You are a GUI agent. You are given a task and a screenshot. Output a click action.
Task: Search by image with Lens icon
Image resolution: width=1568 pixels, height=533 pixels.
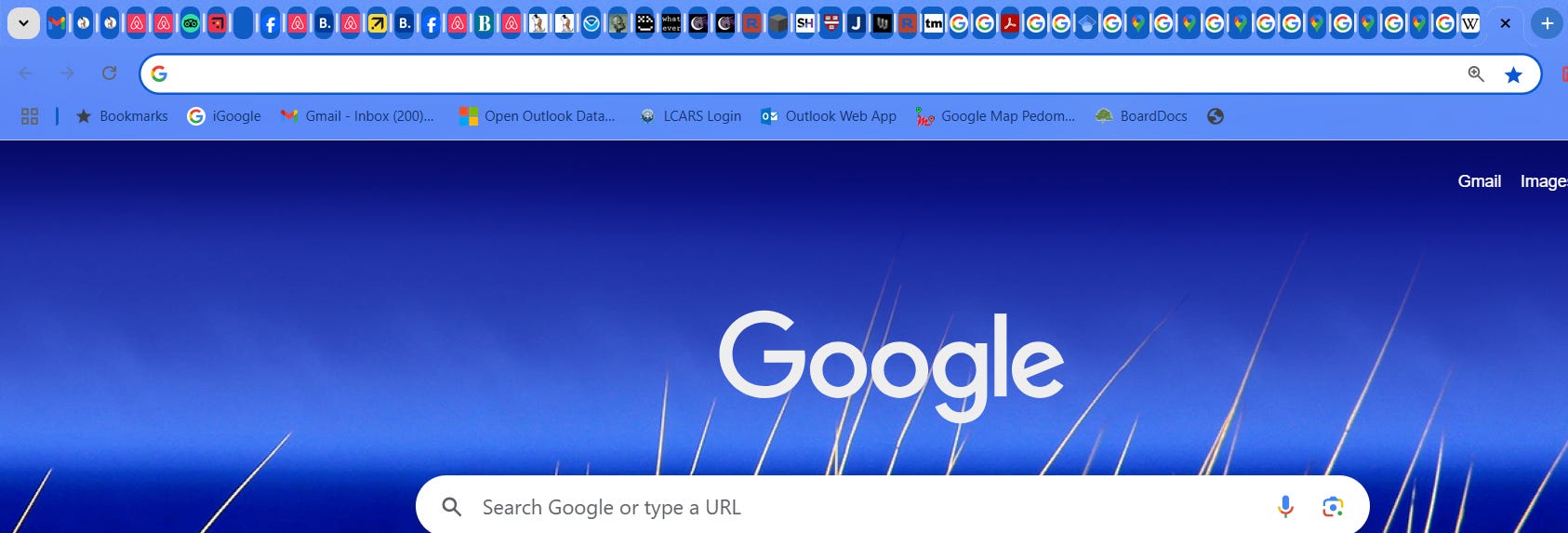click(1333, 507)
